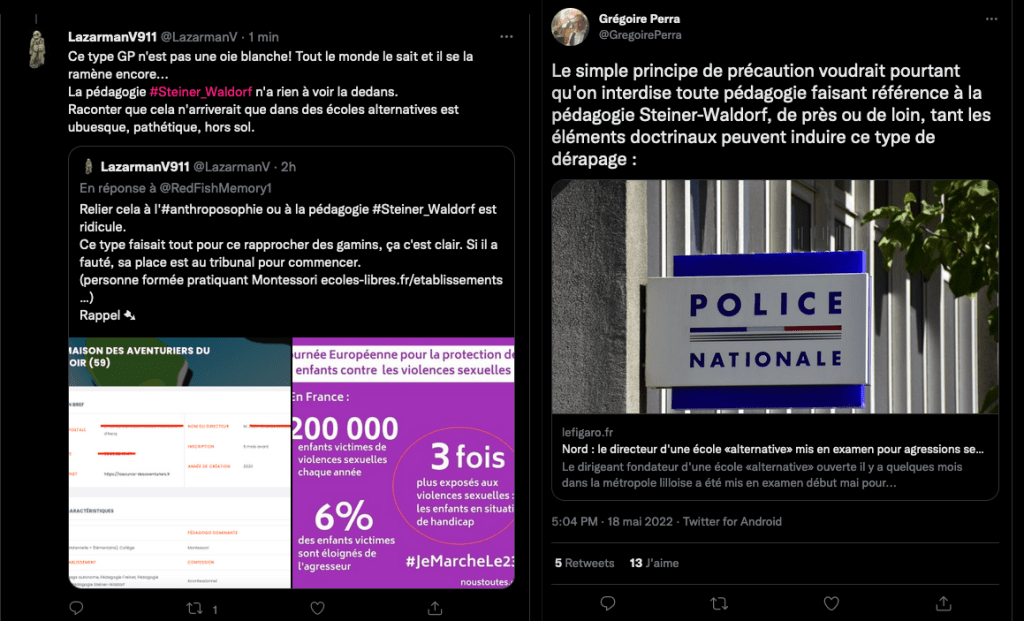Open more options on LazarmanV911's tweet

click(x=506, y=36)
